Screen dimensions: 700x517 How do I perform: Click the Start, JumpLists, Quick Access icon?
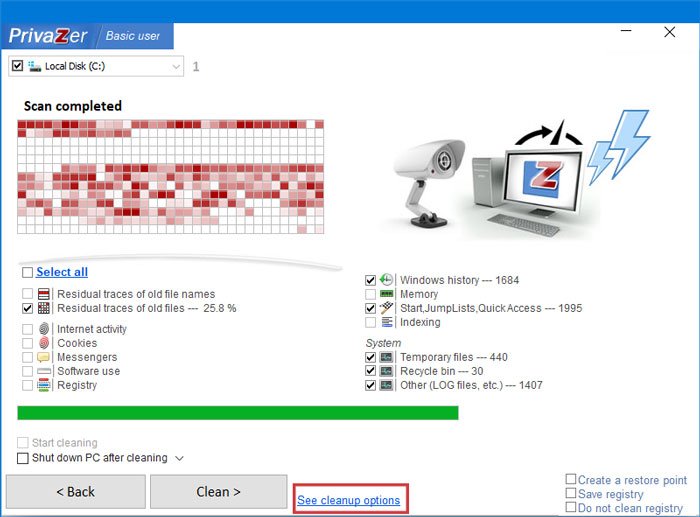tap(387, 308)
